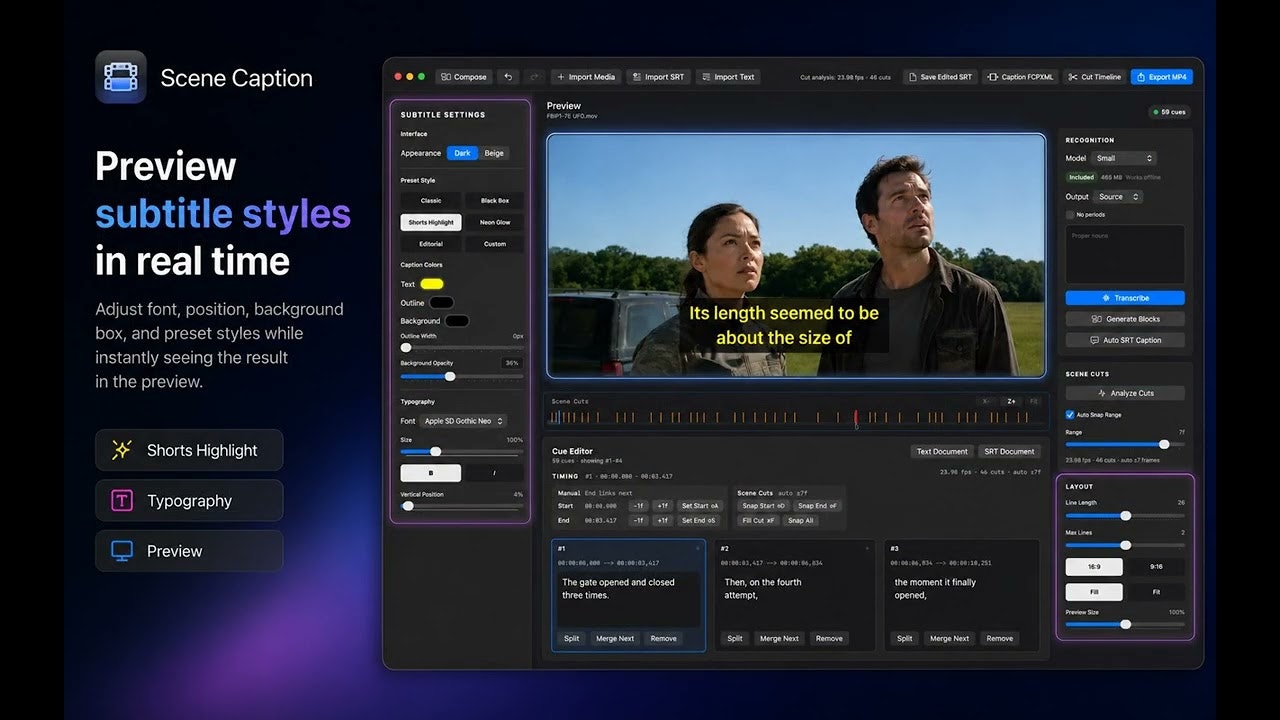The width and height of the screenshot is (1280, 720).
Task: Choose the Neon Glow preset style
Action: pyautogui.click(x=494, y=222)
